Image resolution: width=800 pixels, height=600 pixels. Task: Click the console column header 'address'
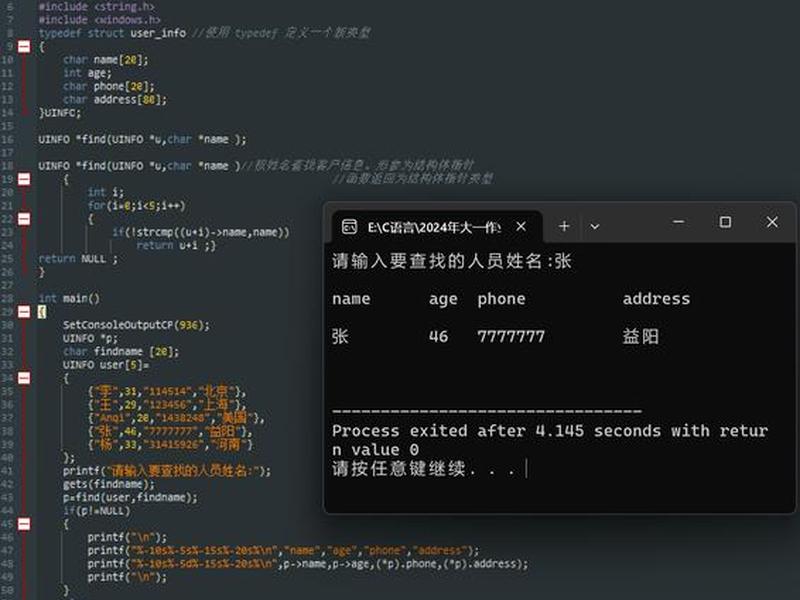[x=656, y=298]
